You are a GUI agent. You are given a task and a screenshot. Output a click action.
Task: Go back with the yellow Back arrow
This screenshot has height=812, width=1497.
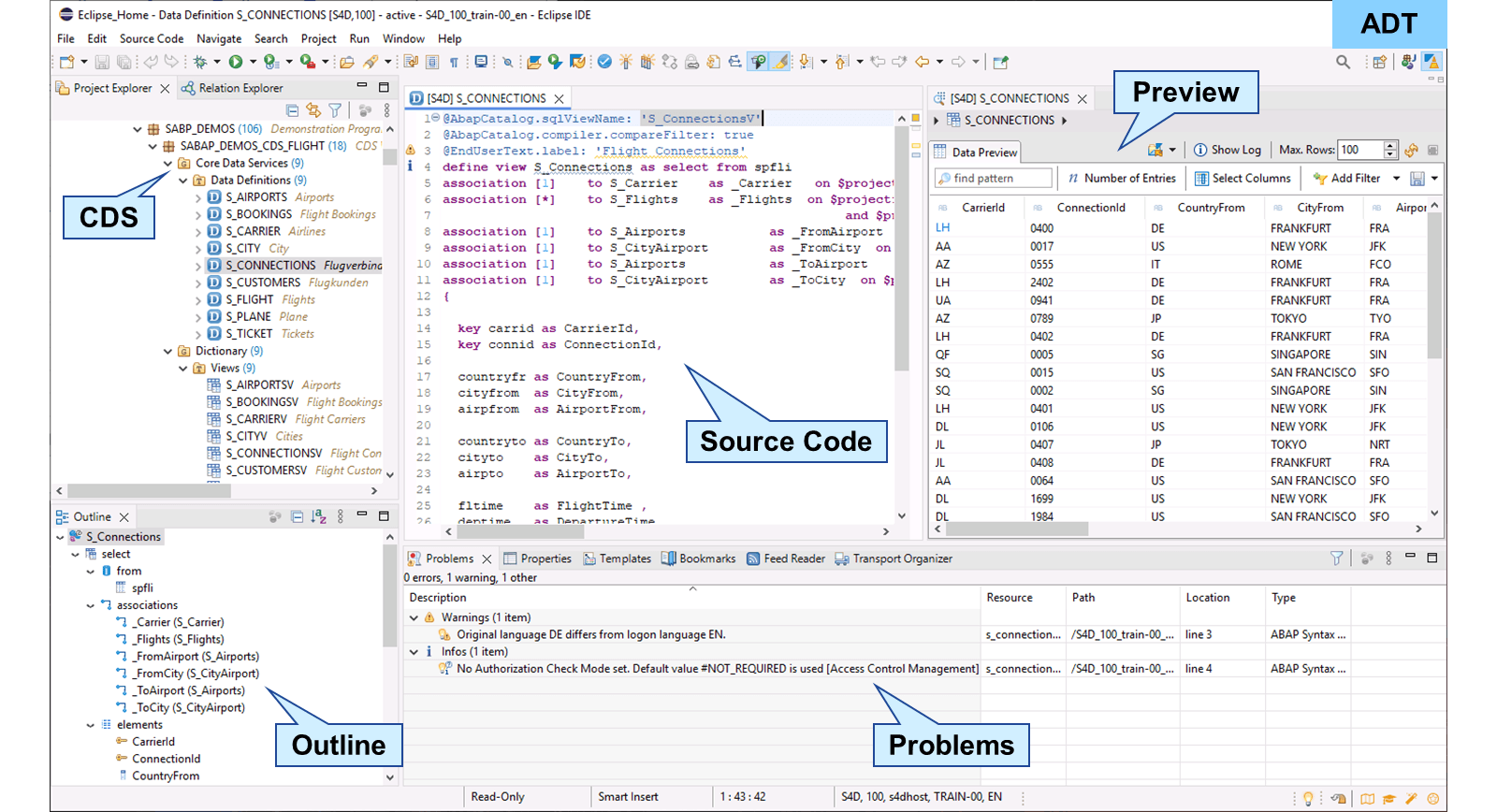pyautogui.click(x=923, y=63)
